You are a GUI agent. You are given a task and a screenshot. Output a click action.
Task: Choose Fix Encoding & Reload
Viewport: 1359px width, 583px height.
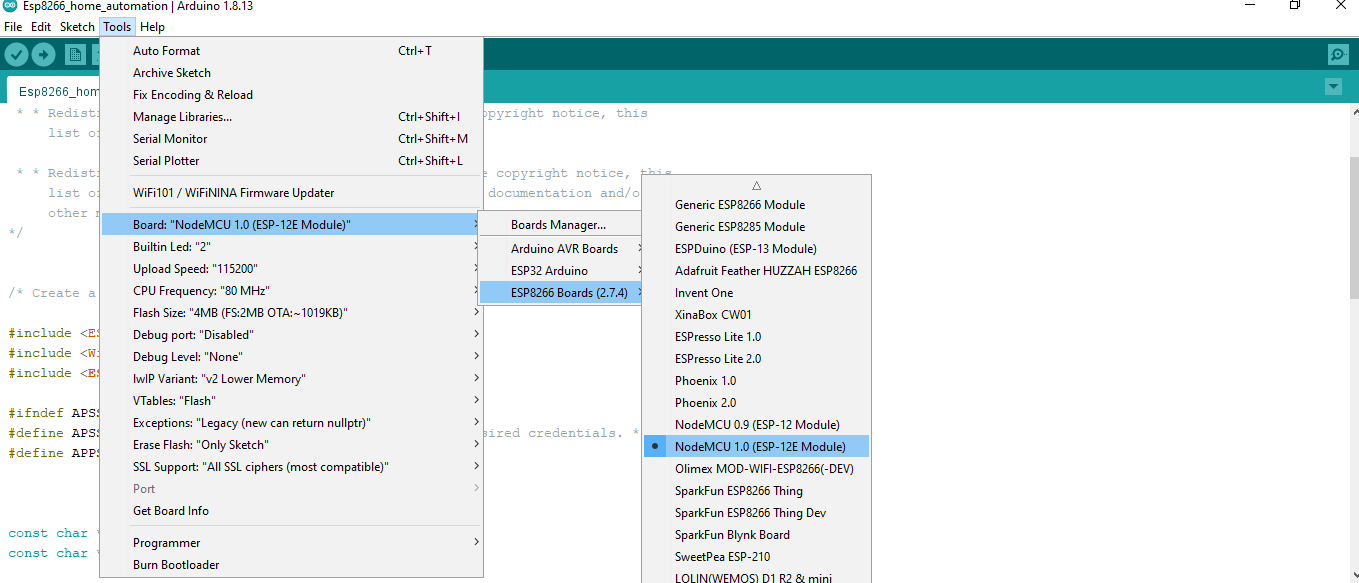(292, 95)
